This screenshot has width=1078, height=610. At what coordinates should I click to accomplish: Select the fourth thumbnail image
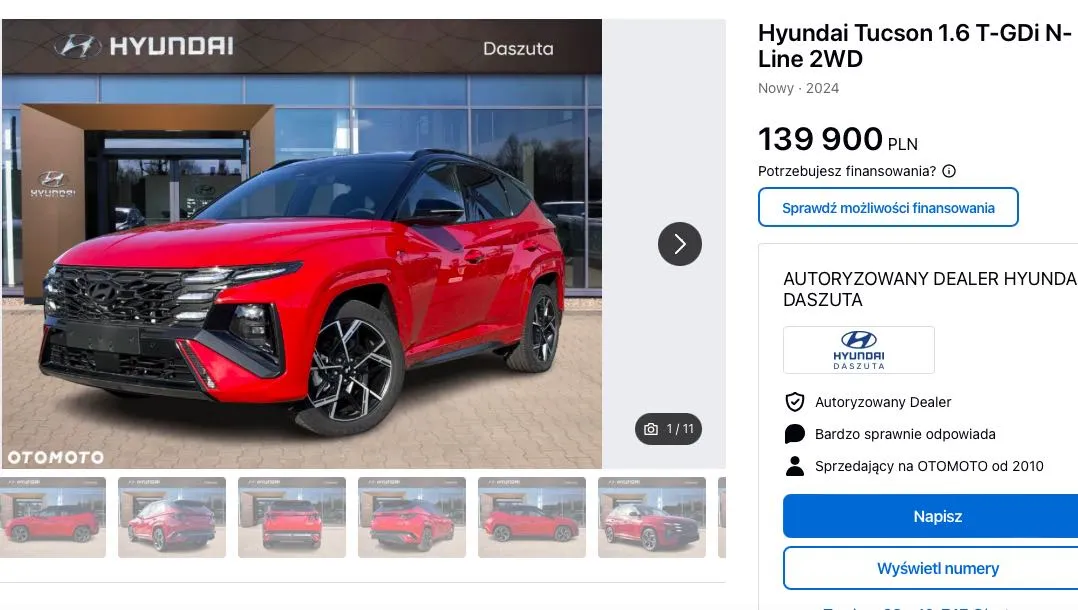412,517
